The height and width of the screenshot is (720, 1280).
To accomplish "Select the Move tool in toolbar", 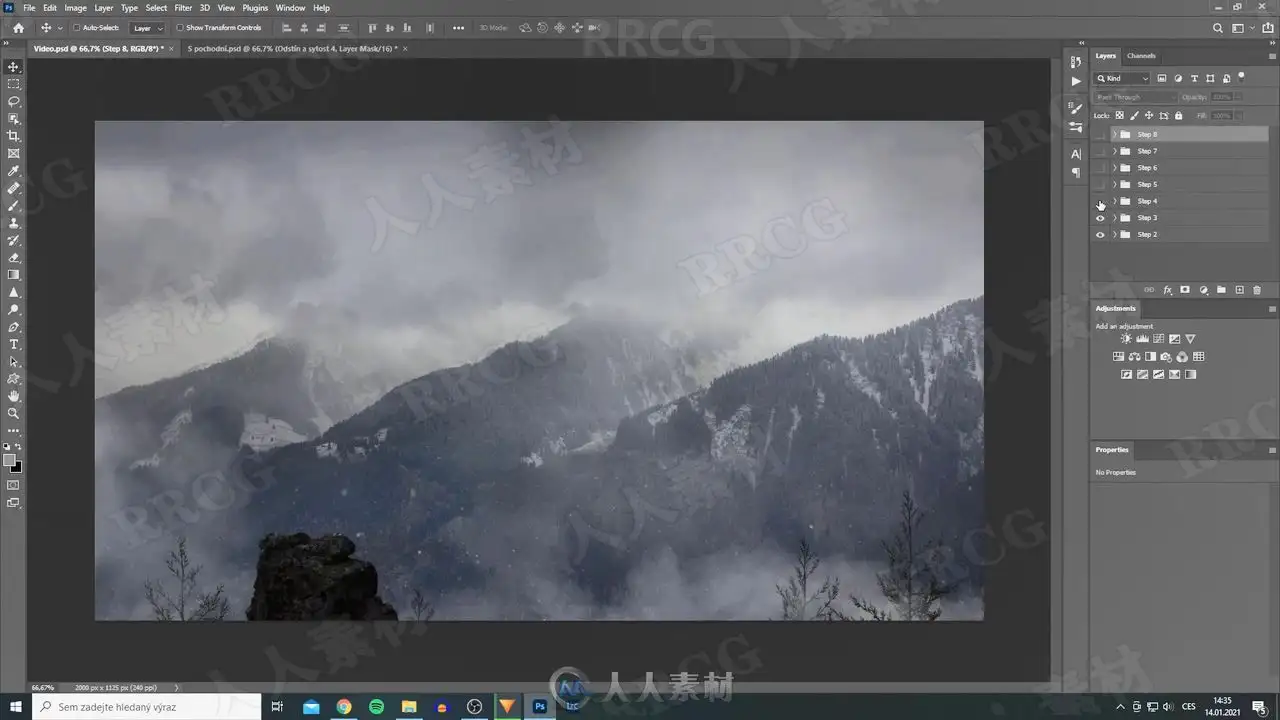I will click(x=14, y=67).
